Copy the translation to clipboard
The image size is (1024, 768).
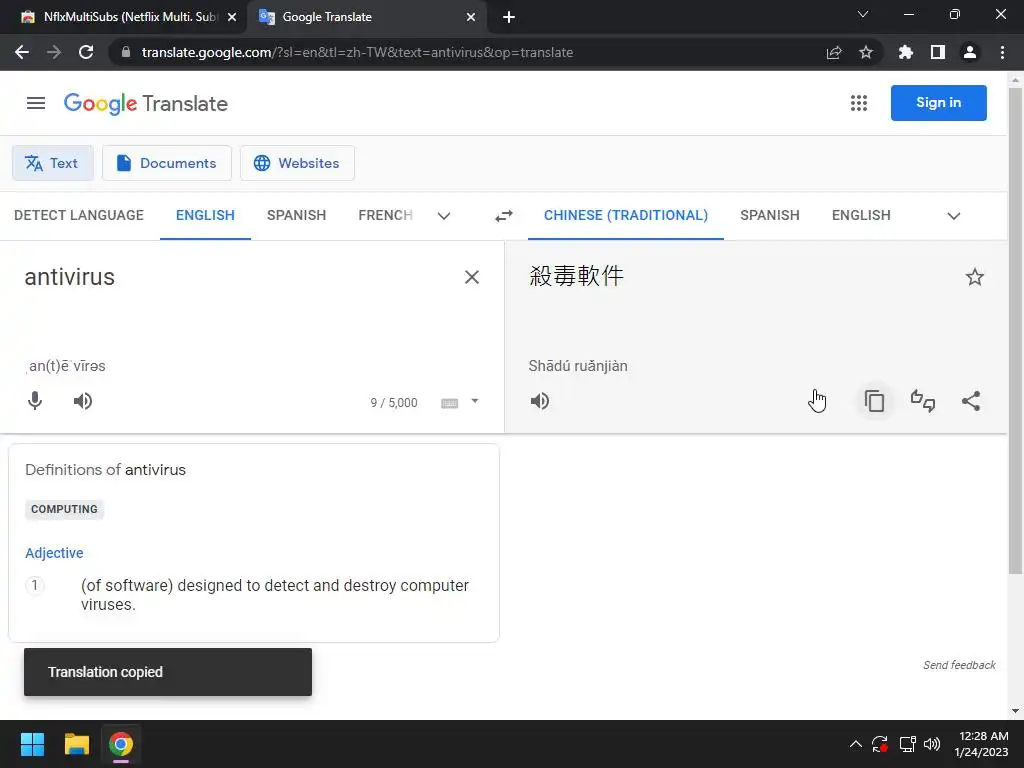coord(874,400)
